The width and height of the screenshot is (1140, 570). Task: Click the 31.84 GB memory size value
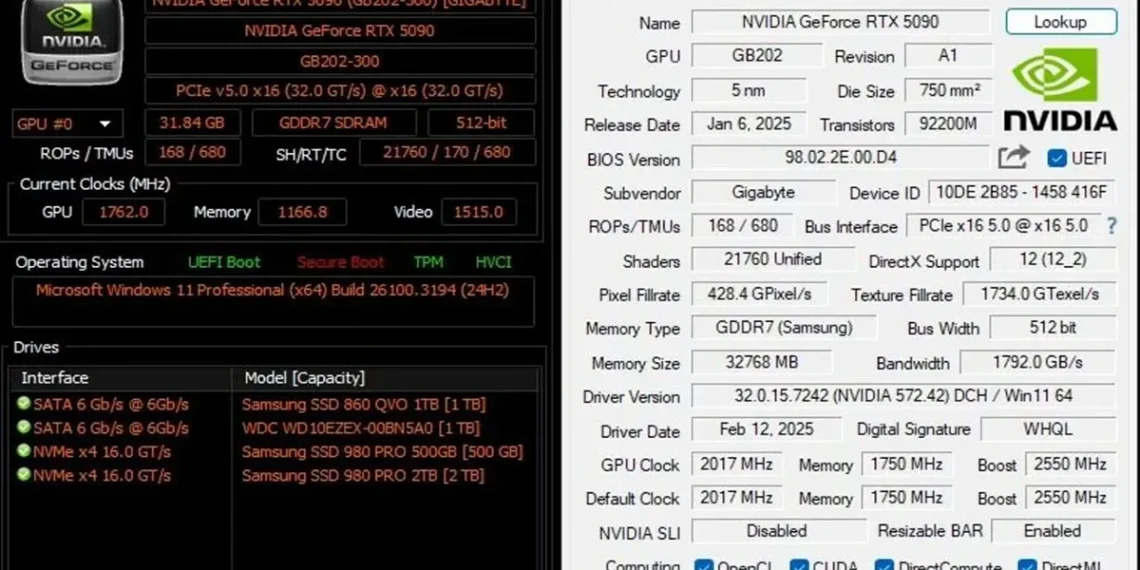[x=193, y=123]
